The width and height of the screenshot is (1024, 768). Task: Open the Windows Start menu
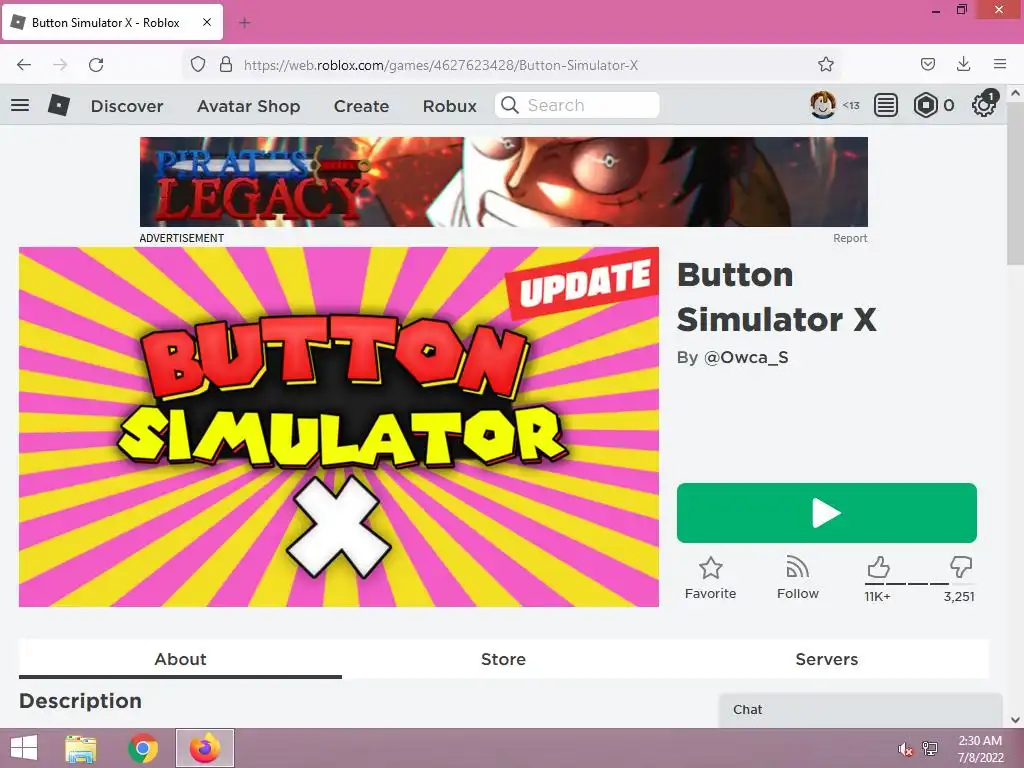coord(24,748)
